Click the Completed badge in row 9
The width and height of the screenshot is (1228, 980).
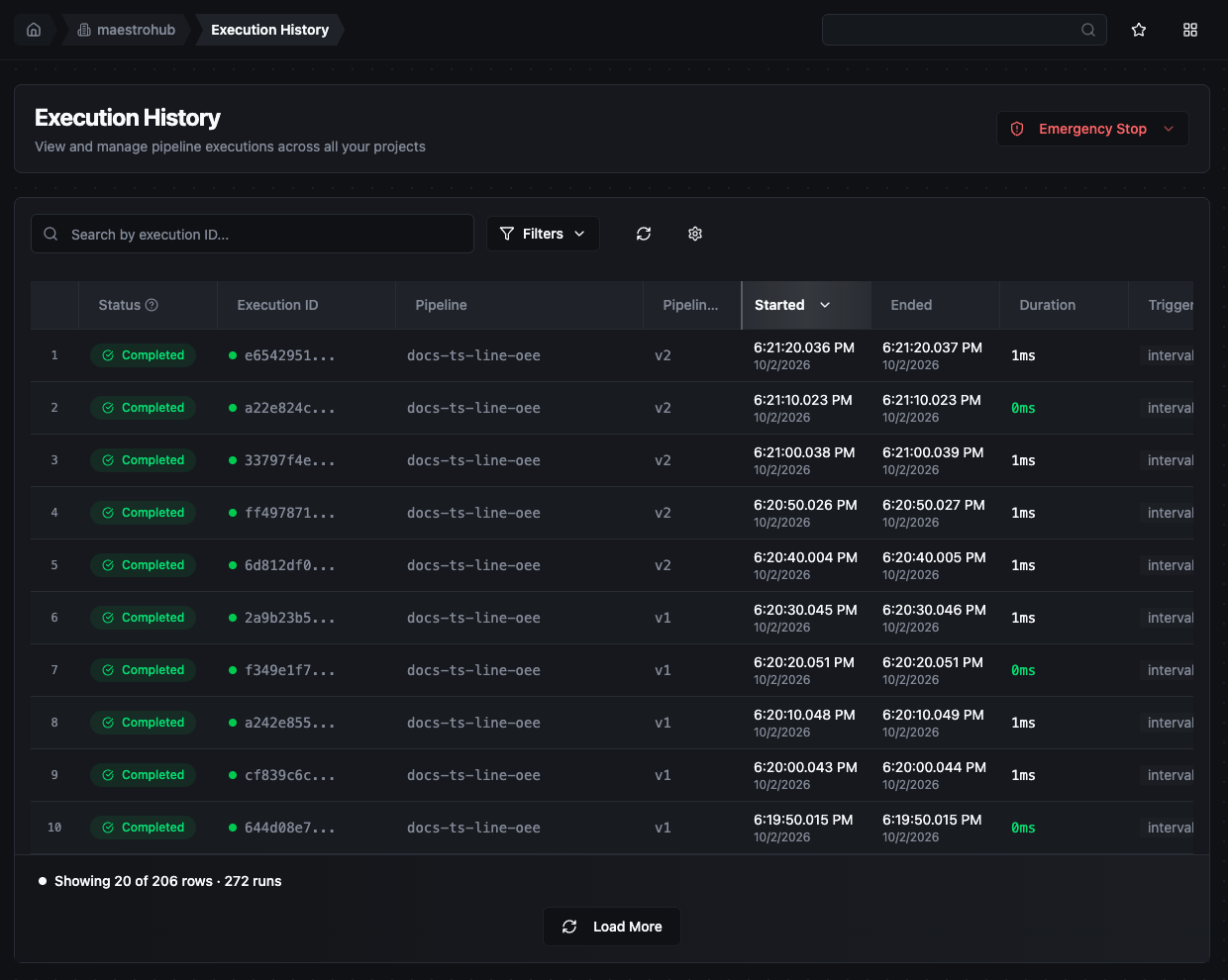tap(143, 775)
